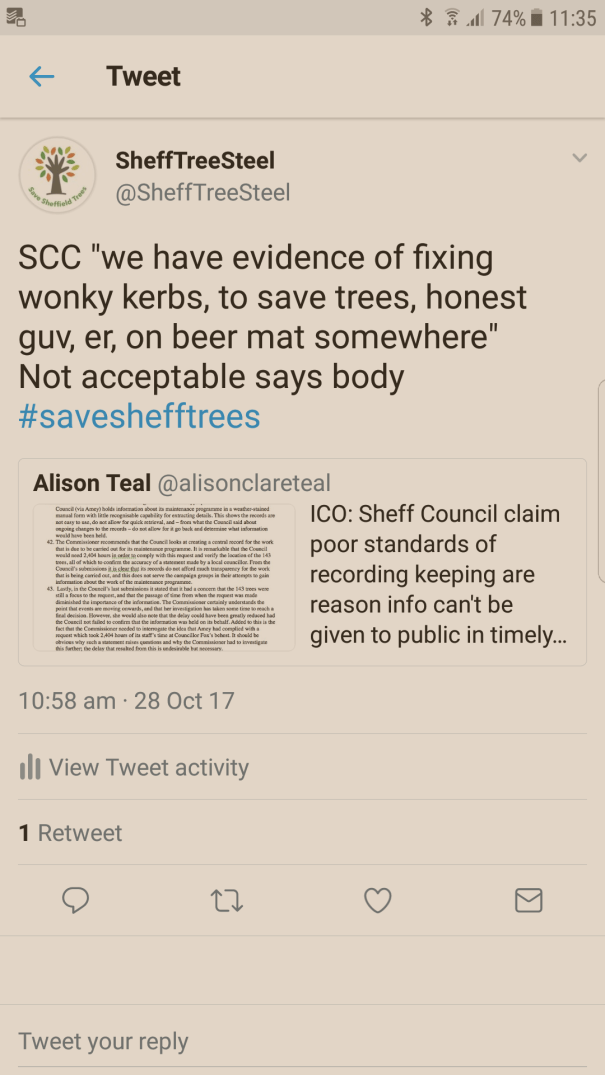Tap the 10:58 am tweet timestamp
The image size is (605, 1075).
click(x=126, y=700)
